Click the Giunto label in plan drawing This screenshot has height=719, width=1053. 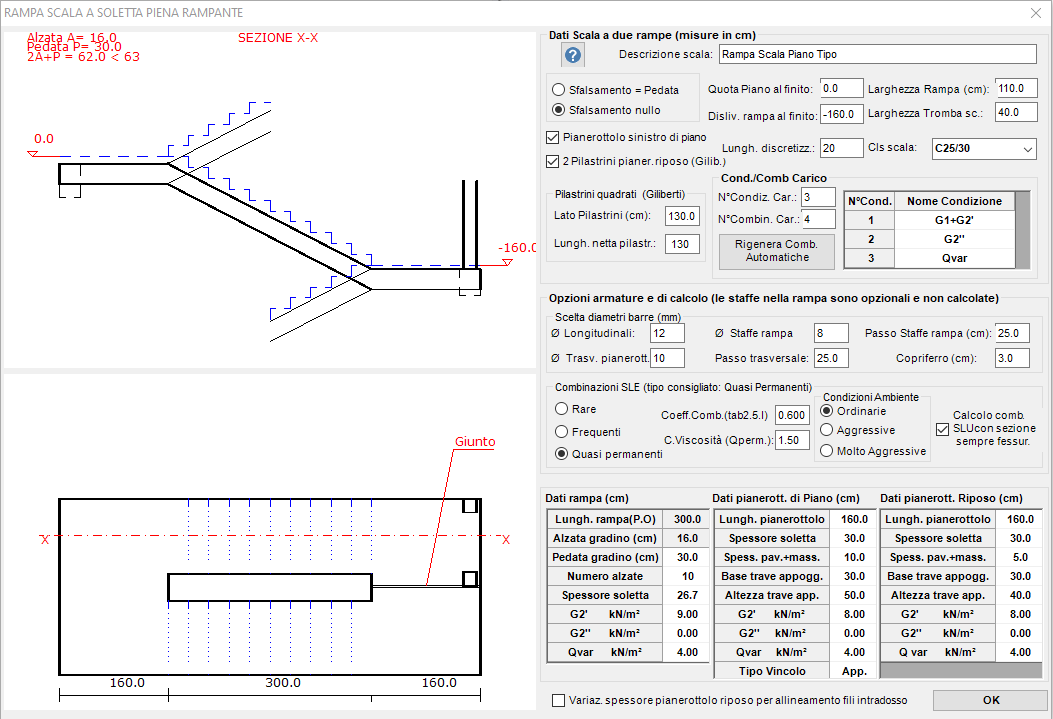(x=475, y=442)
